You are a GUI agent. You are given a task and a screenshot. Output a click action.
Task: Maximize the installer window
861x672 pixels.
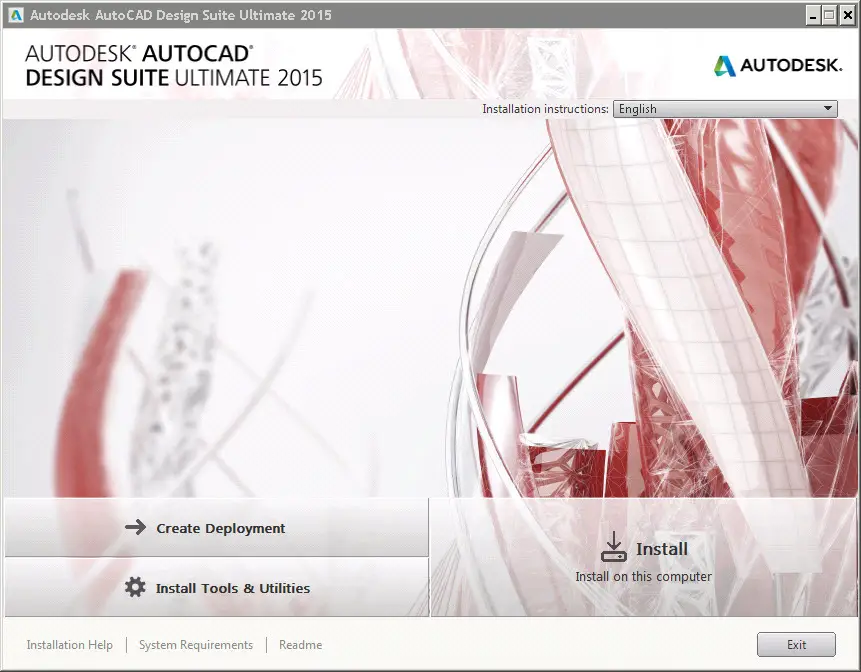coord(830,15)
